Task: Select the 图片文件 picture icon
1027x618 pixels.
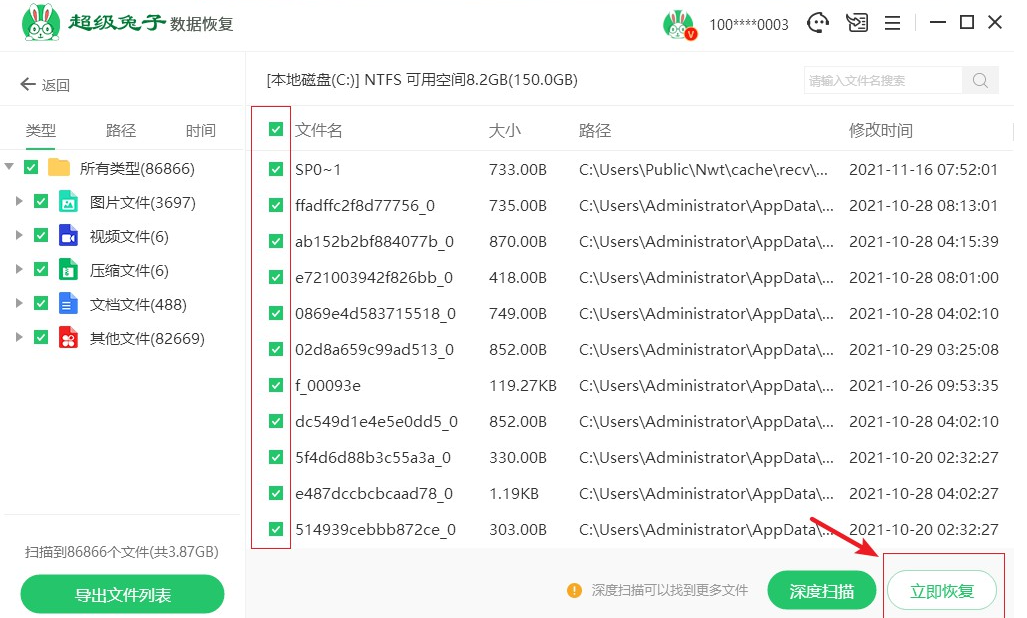Action: [x=68, y=202]
